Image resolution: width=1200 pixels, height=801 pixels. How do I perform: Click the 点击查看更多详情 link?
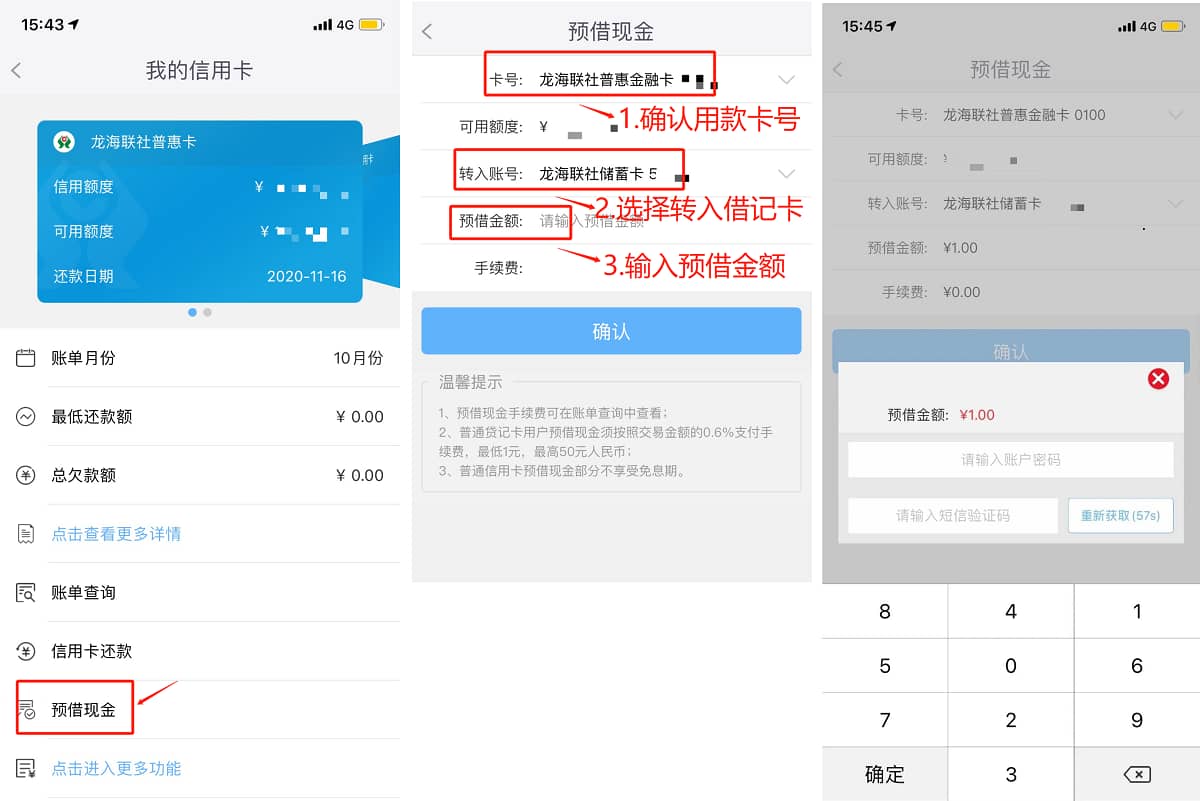[x=116, y=534]
